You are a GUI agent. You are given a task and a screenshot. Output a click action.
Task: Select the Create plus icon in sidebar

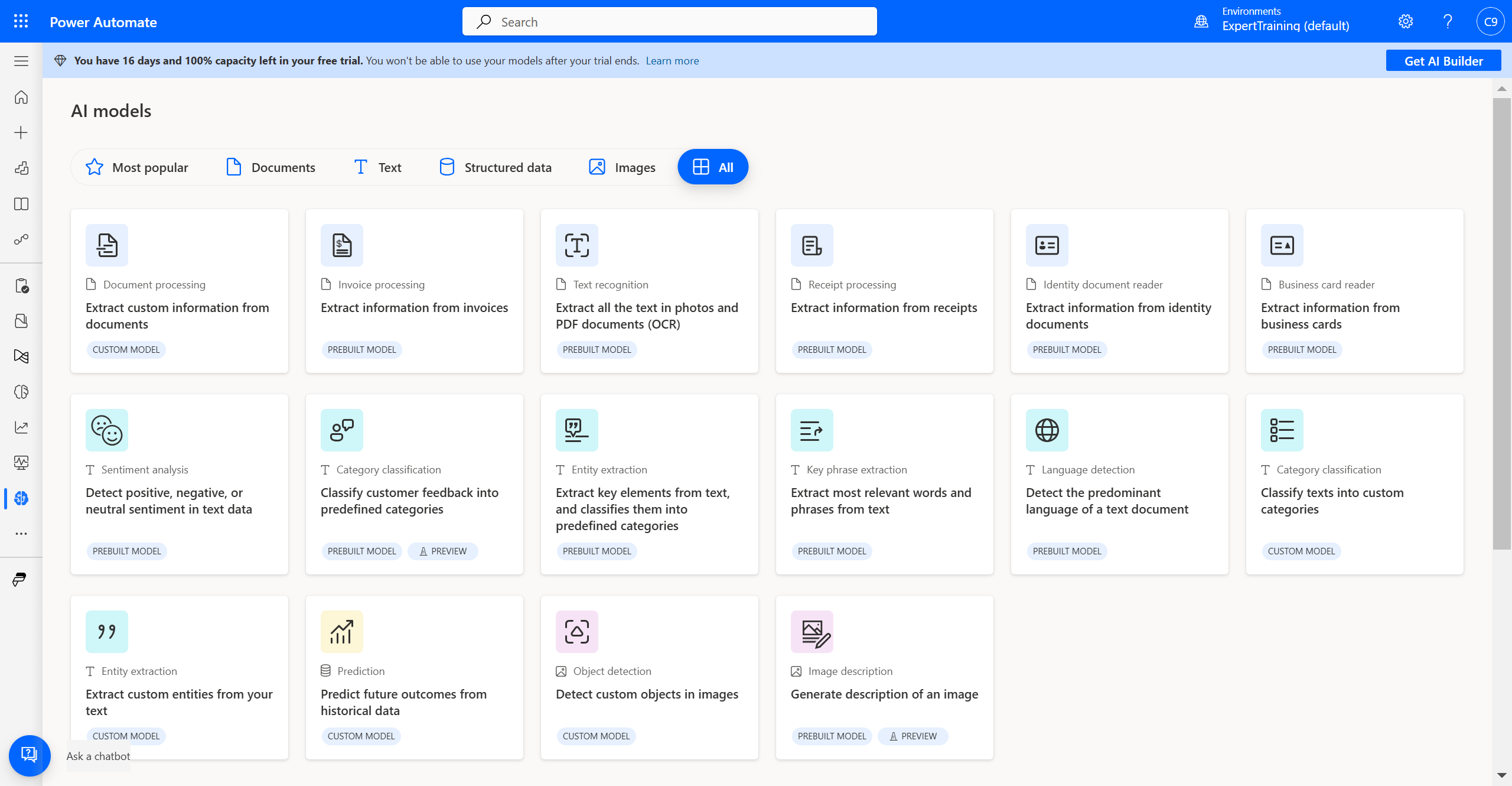(21, 132)
